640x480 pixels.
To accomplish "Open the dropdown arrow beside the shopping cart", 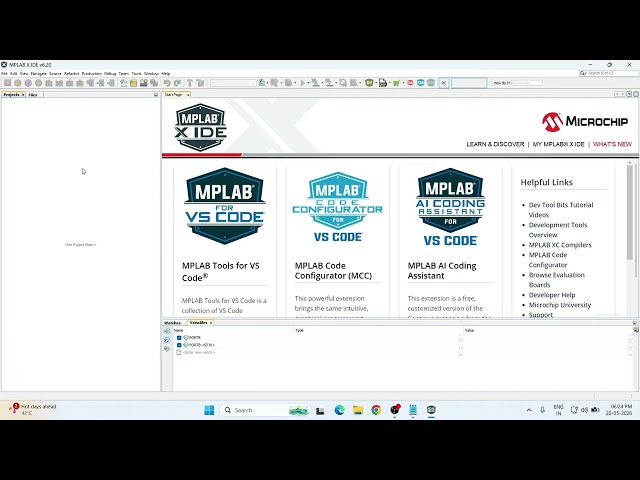I will pos(403,83).
